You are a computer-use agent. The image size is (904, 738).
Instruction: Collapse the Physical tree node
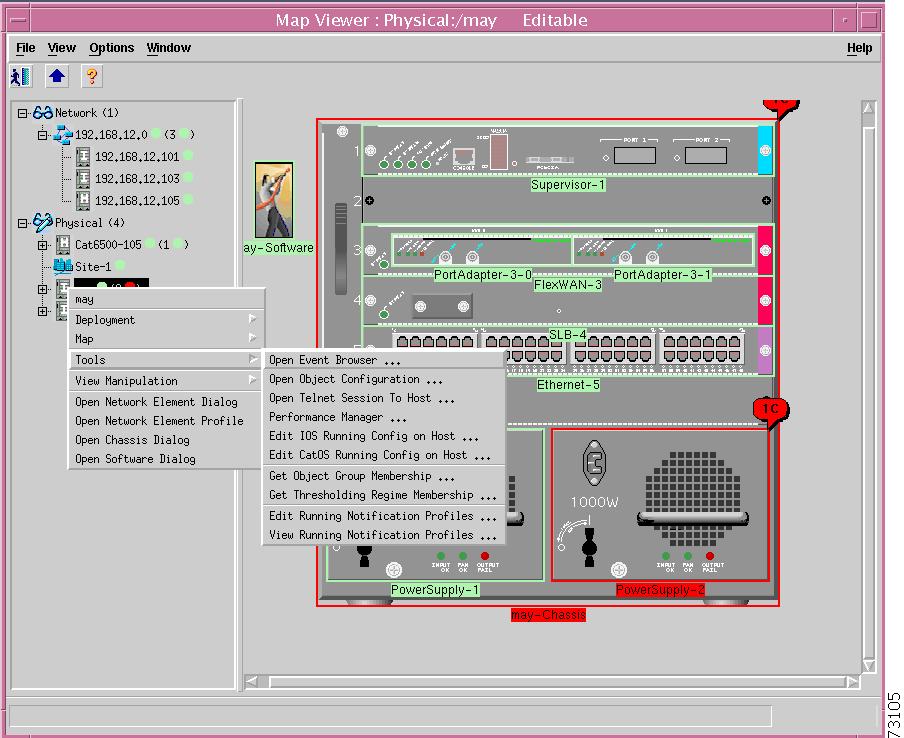[x=22, y=223]
